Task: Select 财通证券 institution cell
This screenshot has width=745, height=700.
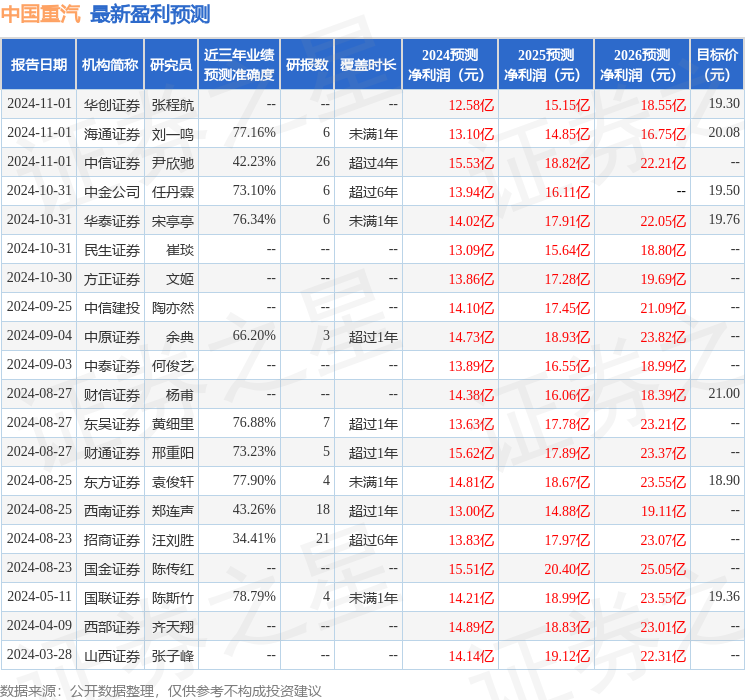Action: 112,453
